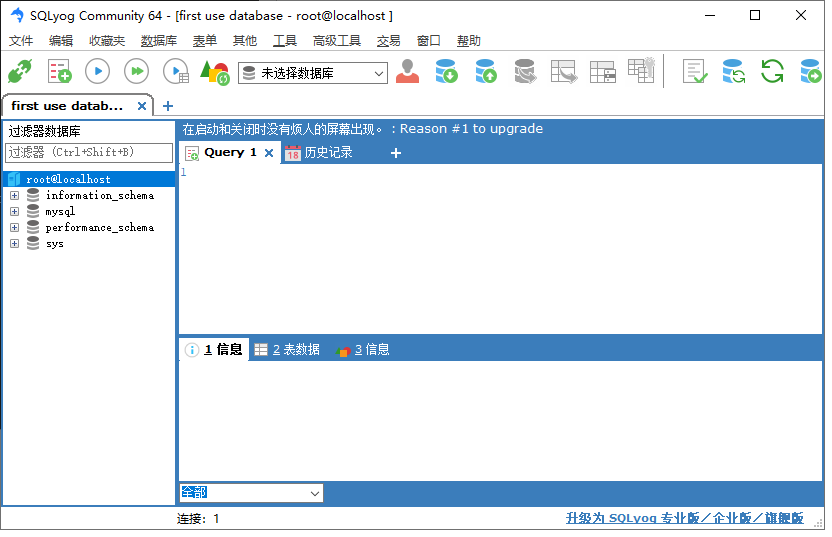
Task: Click the Reason #1 to upgrade banner
Action: coord(362,129)
